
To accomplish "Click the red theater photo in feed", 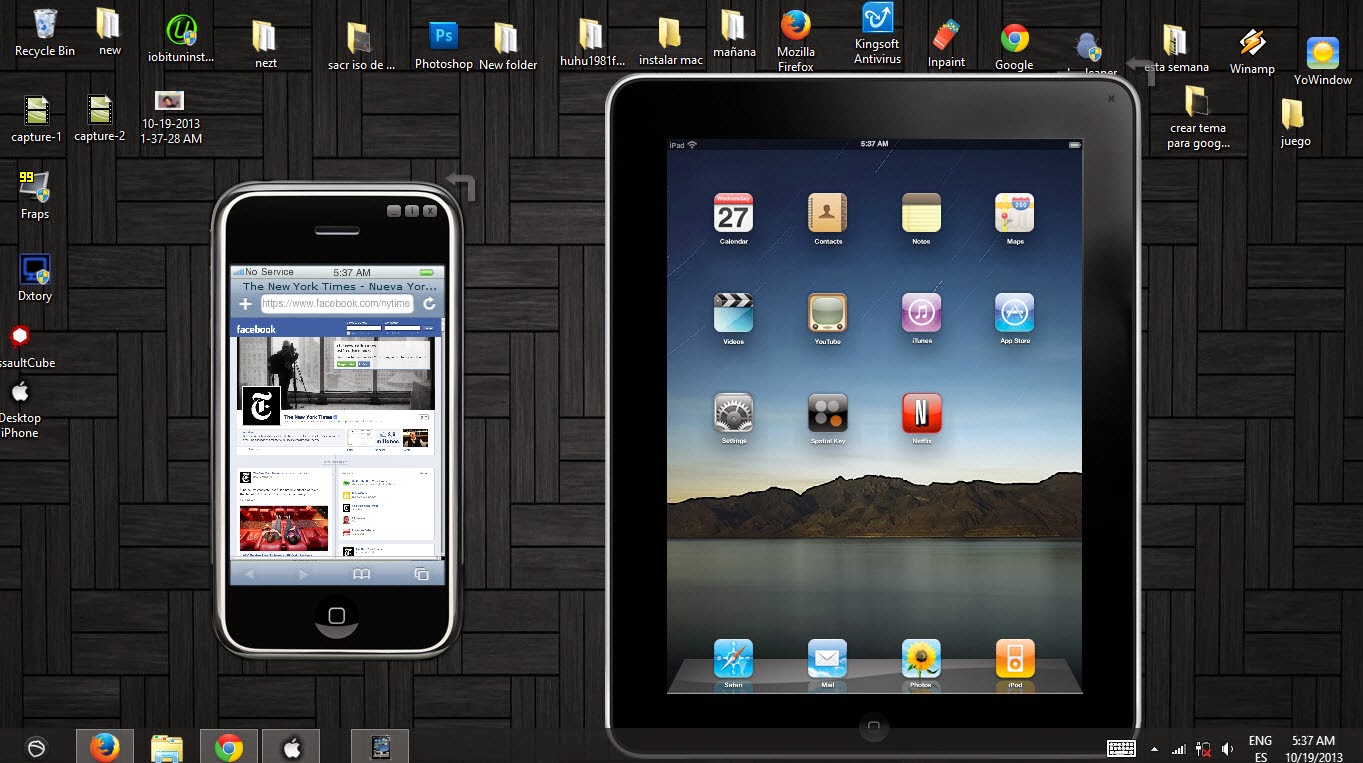I will click(x=284, y=528).
